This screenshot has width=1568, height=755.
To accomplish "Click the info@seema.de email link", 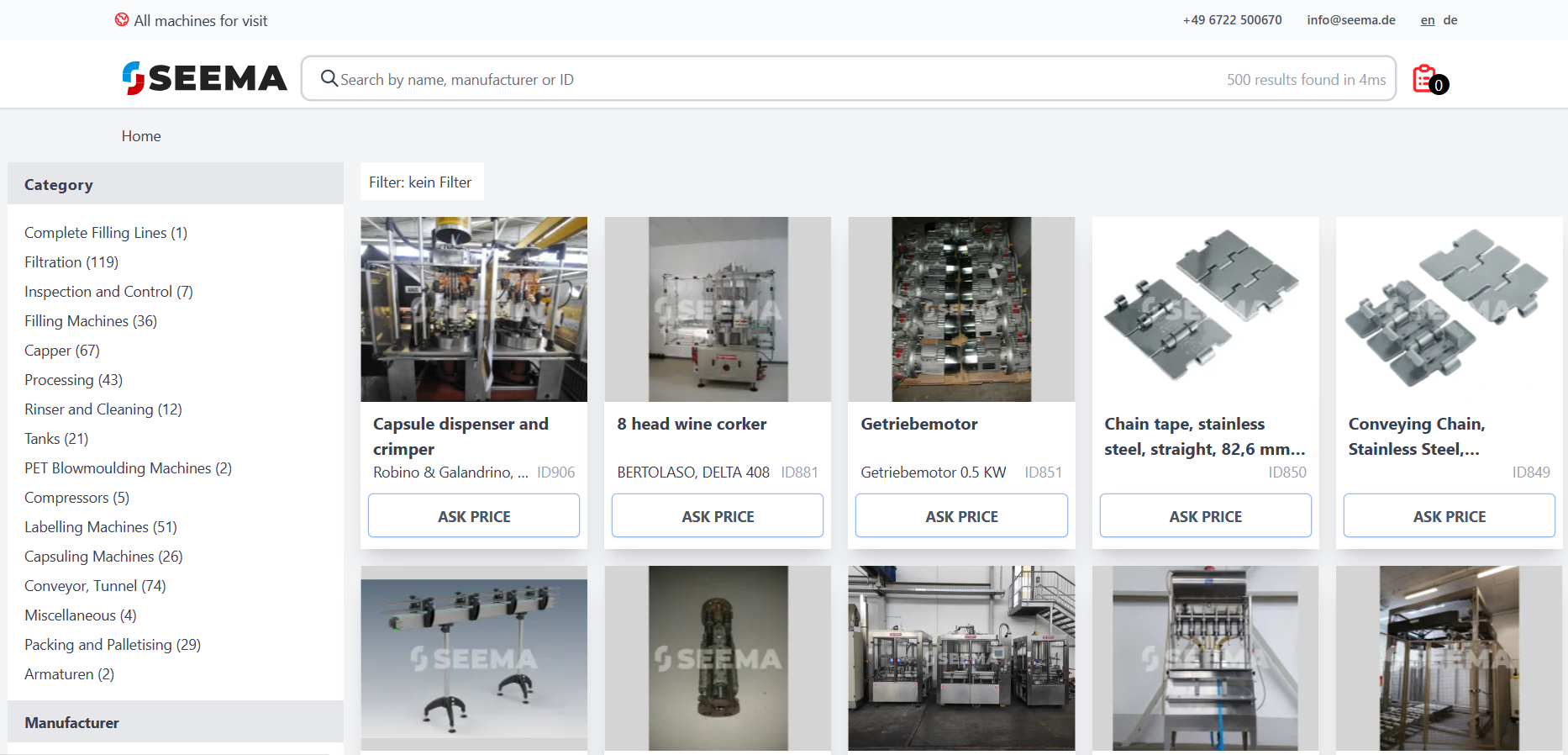I will [x=1351, y=20].
